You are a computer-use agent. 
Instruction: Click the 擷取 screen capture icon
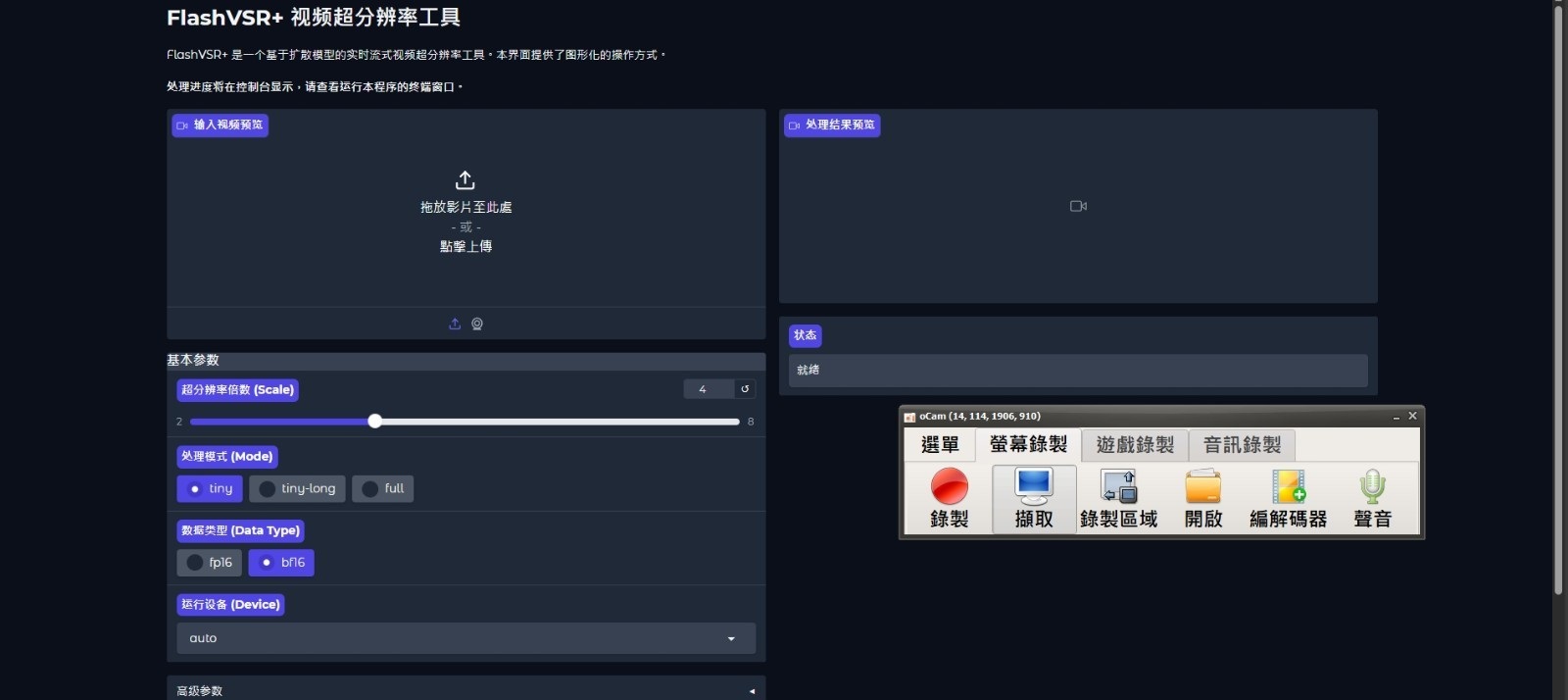click(x=1033, y=487)
